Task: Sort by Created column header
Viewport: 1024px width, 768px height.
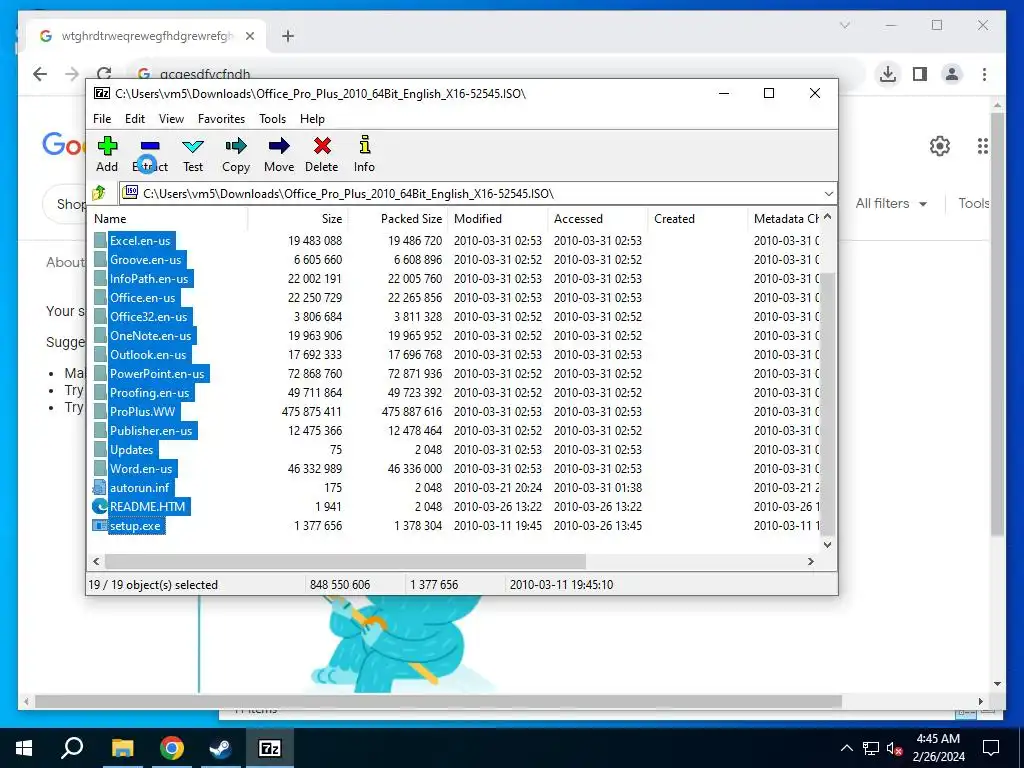Action: 697,219
